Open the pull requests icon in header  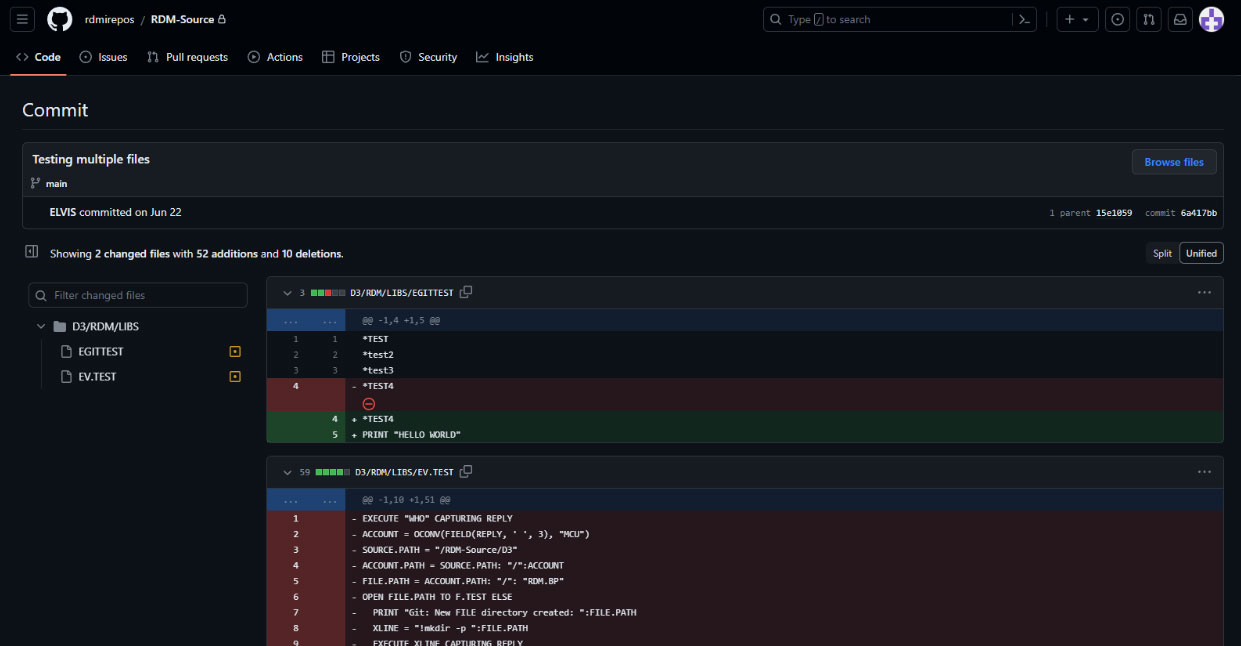(x=1149, y=19)
